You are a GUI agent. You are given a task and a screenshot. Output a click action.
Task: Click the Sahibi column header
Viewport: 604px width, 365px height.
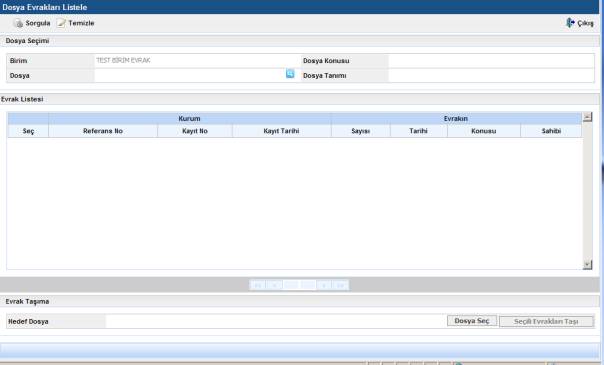tap(551, 131)
